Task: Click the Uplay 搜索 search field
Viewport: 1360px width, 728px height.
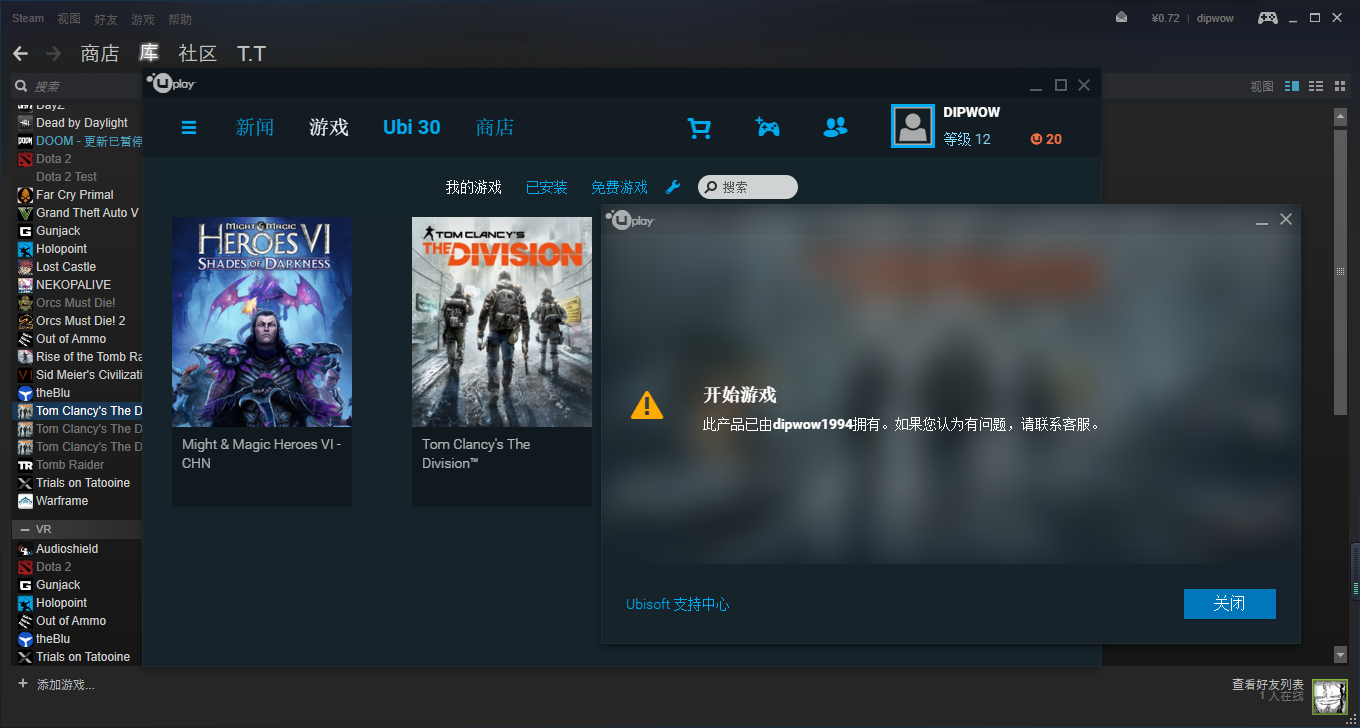Action: [748, 187]
